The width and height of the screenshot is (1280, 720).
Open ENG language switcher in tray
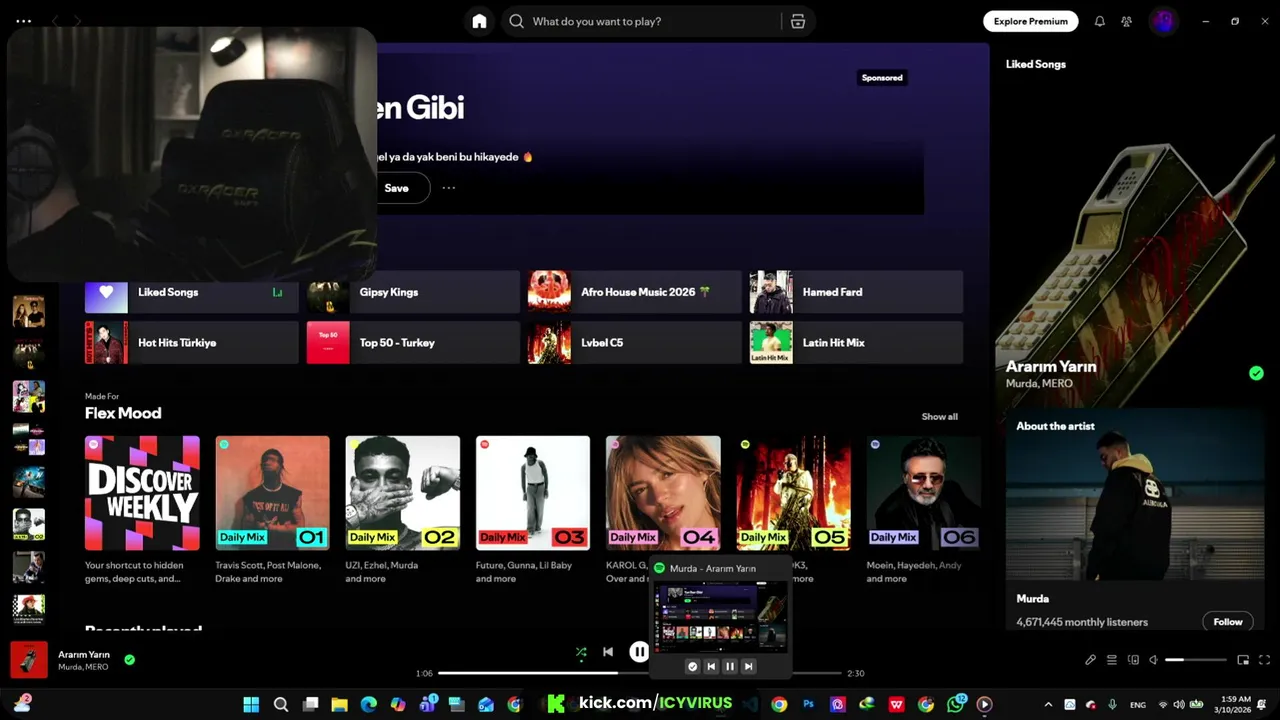click(x=1138, y=705)
